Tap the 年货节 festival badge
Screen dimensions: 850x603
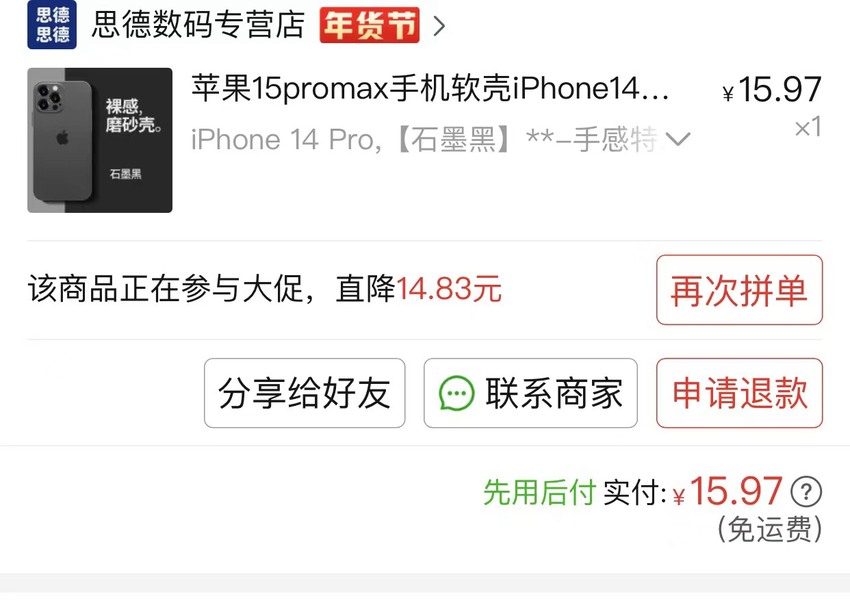coord(370,25)
